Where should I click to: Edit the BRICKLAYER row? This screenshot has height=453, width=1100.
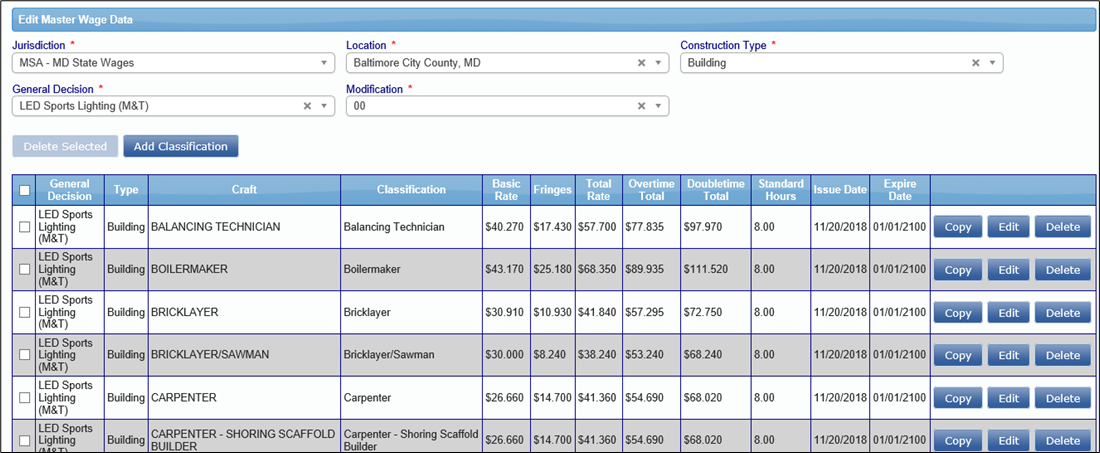click(1008, 313)
